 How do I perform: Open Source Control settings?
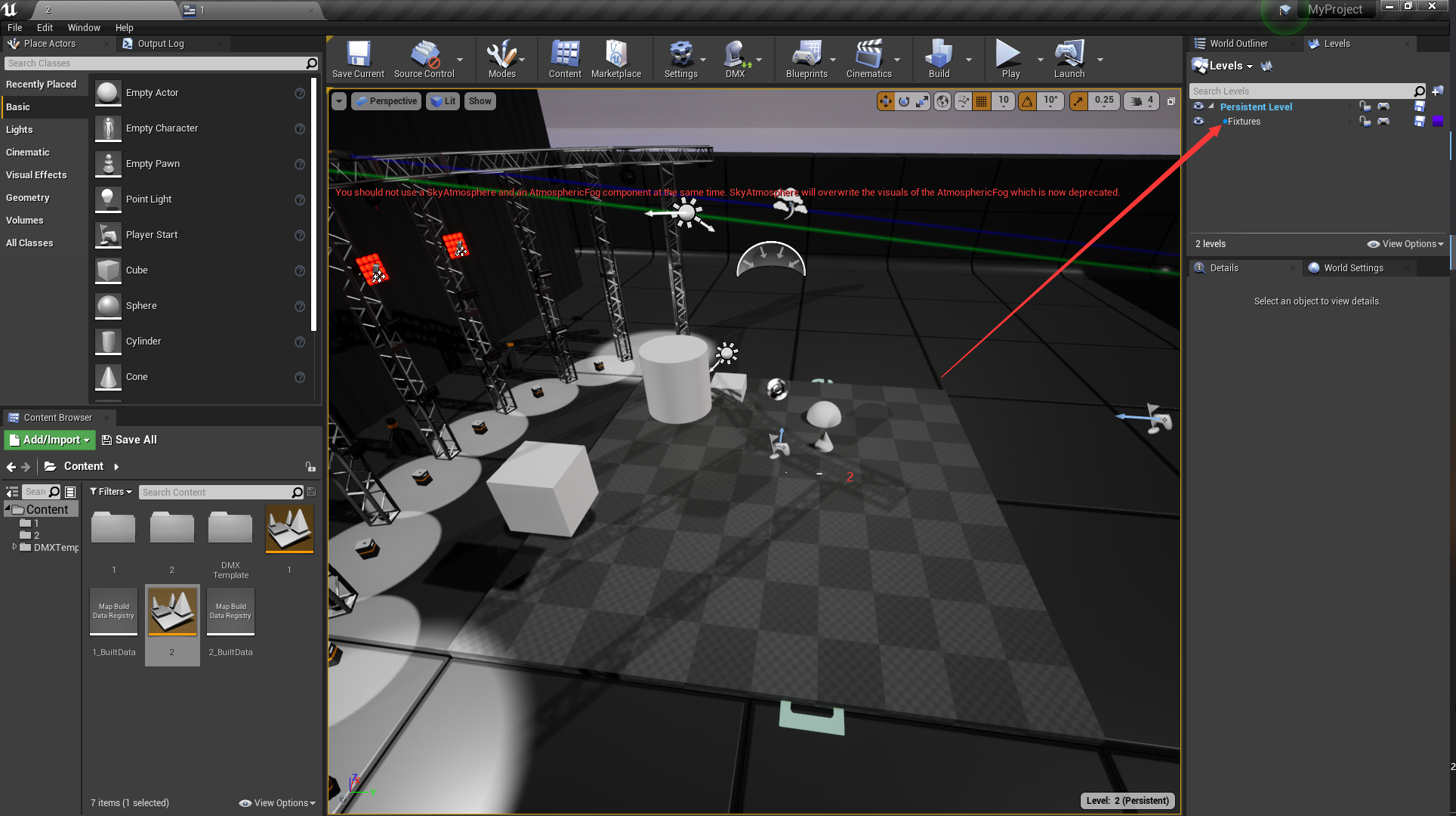click(x=424, y=59)
